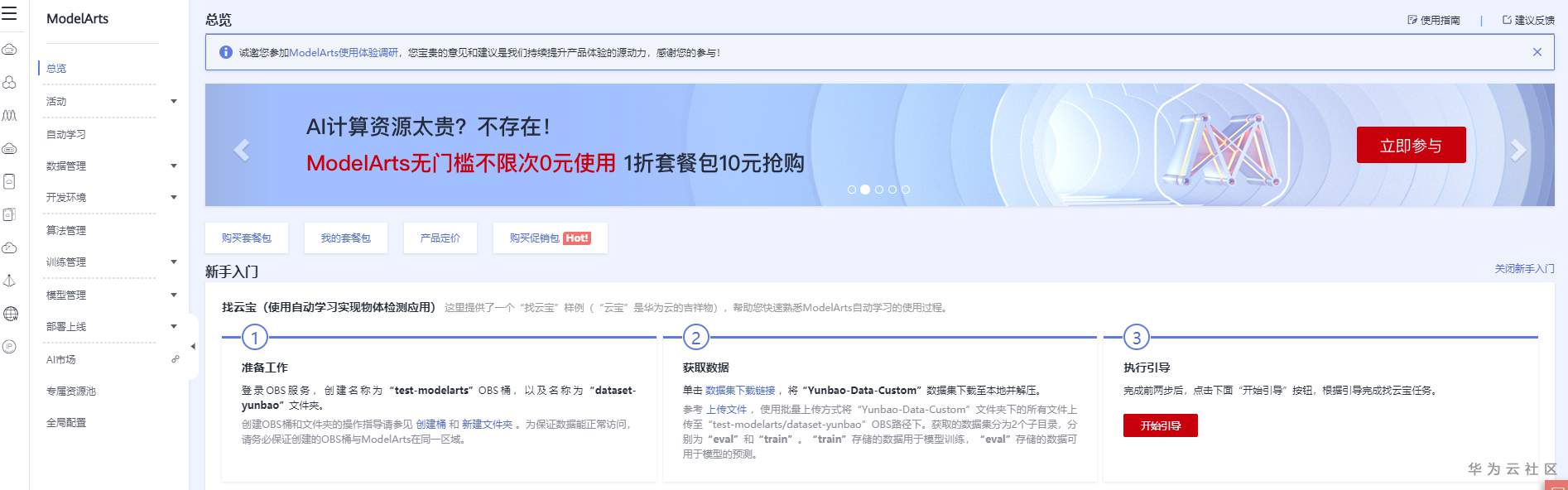
Task: Click the 购买促销包 Hot button
Action: pos(550,238)
